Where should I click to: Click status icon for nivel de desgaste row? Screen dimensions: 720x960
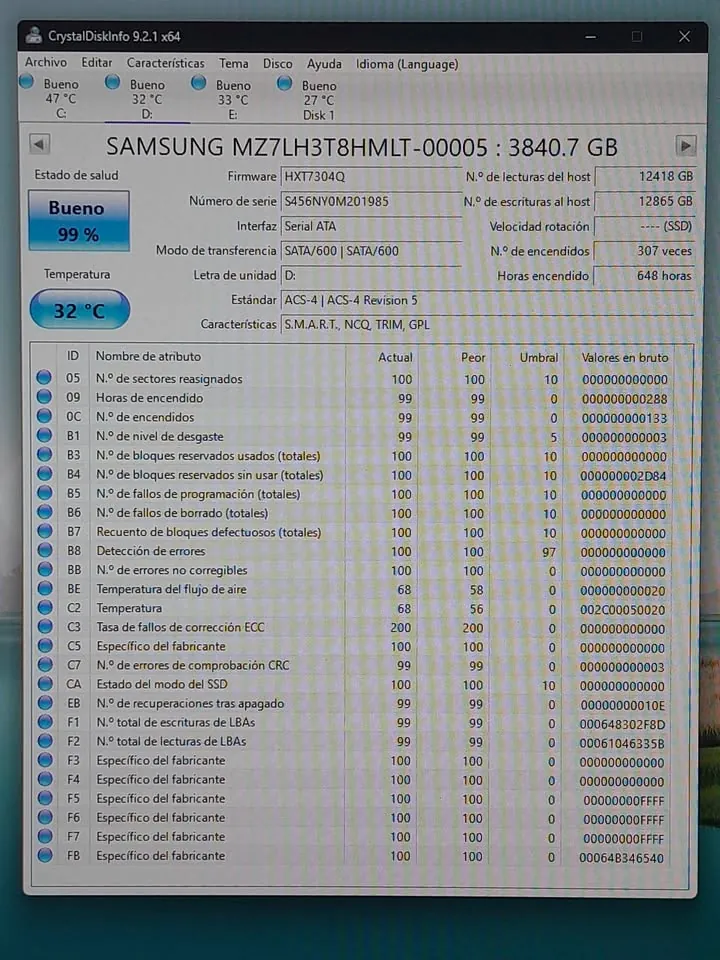click(44, 435)
